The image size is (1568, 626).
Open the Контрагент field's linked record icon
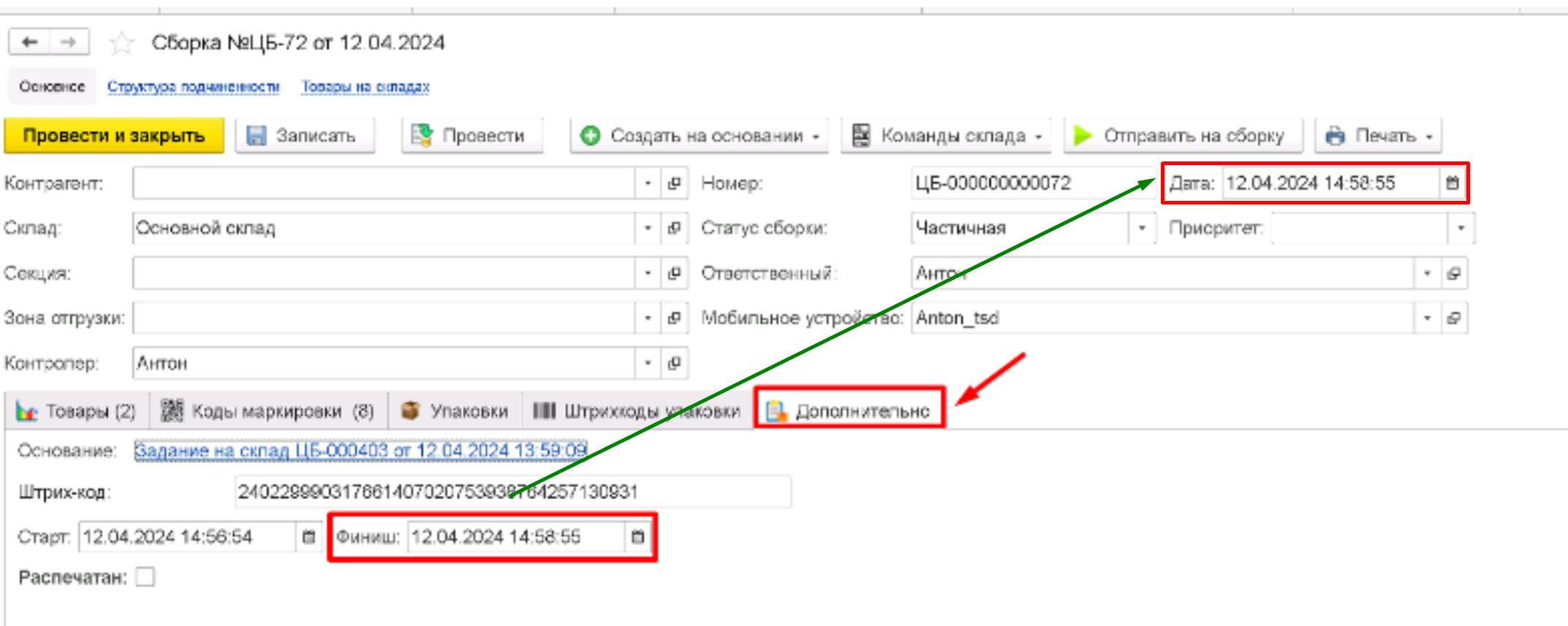pyautogui.click(x=674, y=183)
